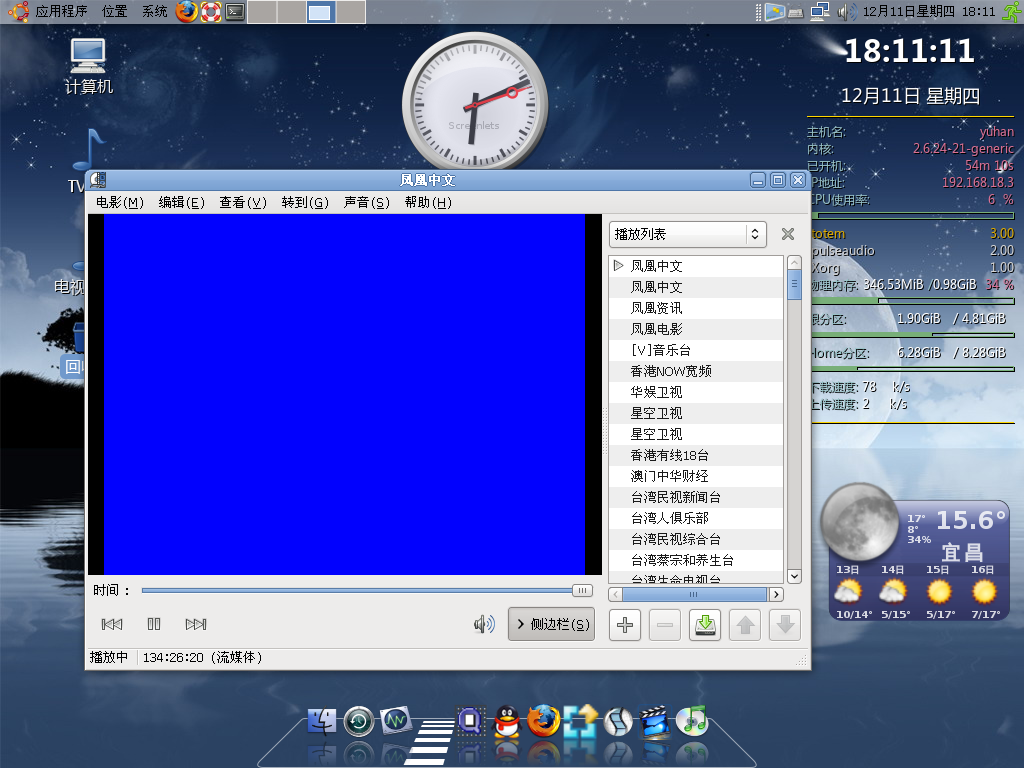Add a new item to the playlist
Screen dimensions: 1024x768
coord(625,625)
